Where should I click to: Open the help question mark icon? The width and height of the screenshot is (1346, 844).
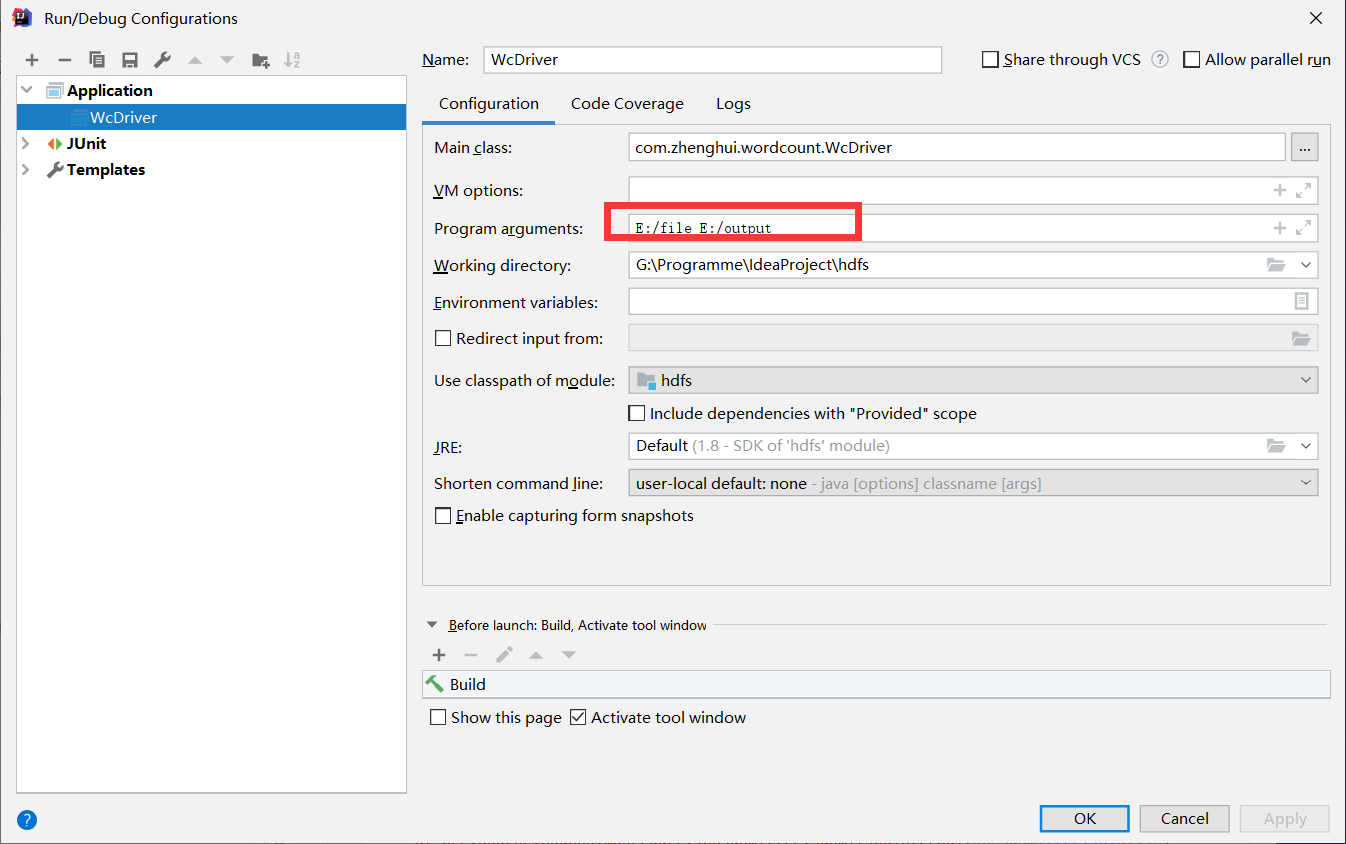pos(26,819)
